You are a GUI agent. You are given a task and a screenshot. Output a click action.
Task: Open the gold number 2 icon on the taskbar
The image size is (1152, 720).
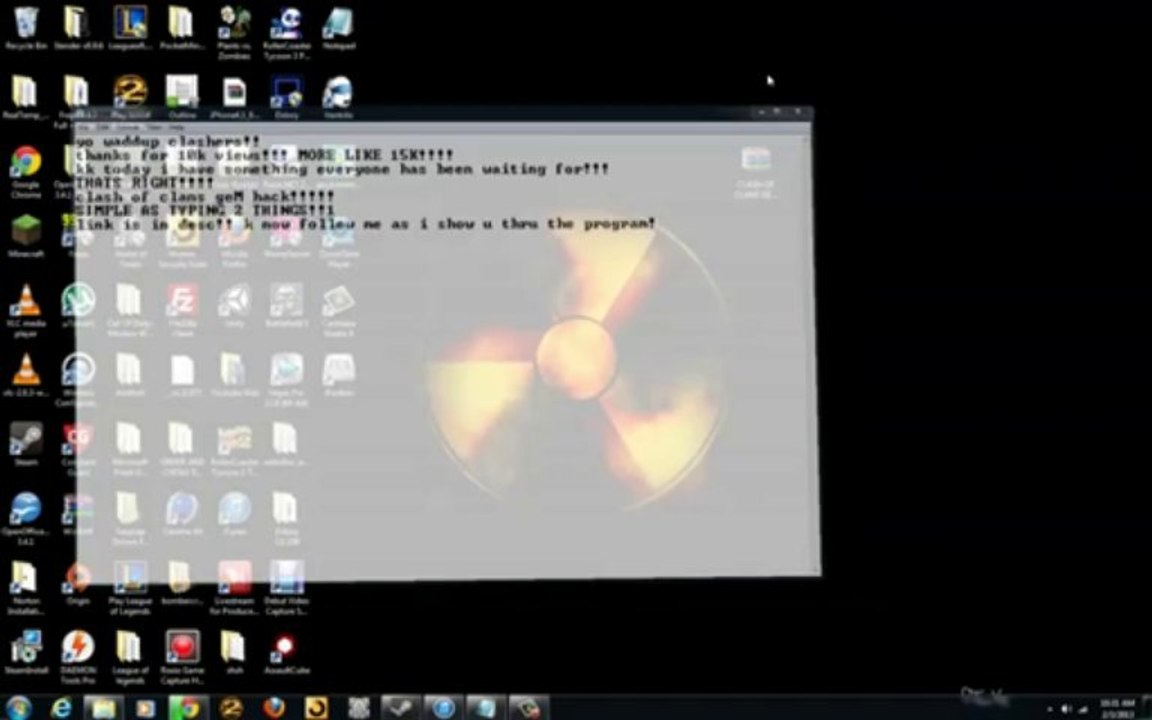(x=231, y=707)
